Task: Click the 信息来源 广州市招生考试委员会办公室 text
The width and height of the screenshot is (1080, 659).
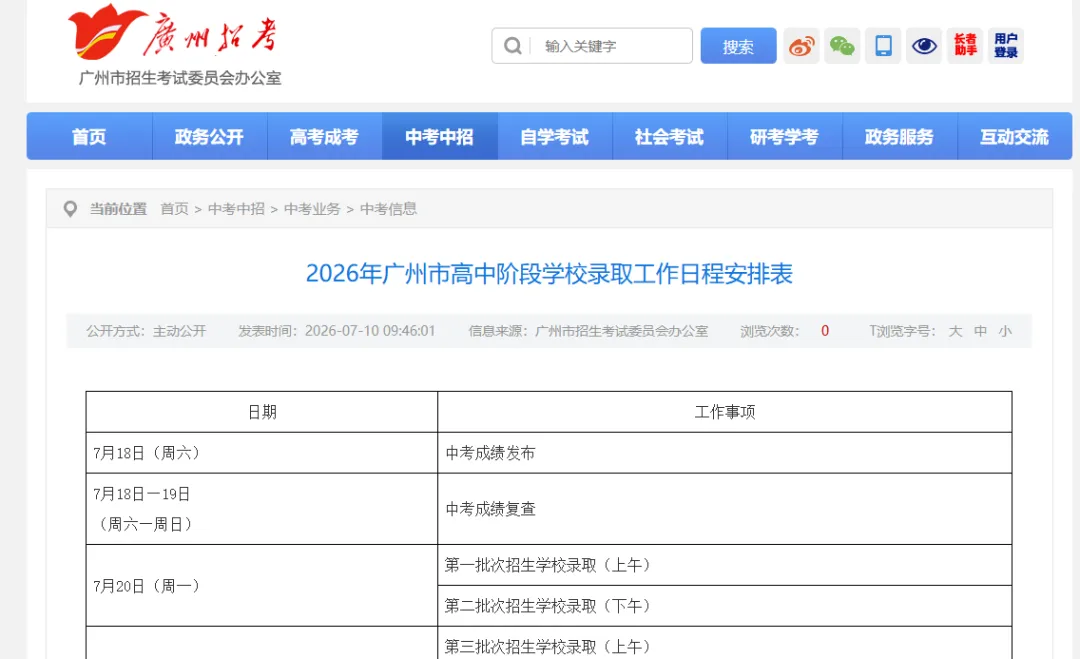Action: (588, 331)
